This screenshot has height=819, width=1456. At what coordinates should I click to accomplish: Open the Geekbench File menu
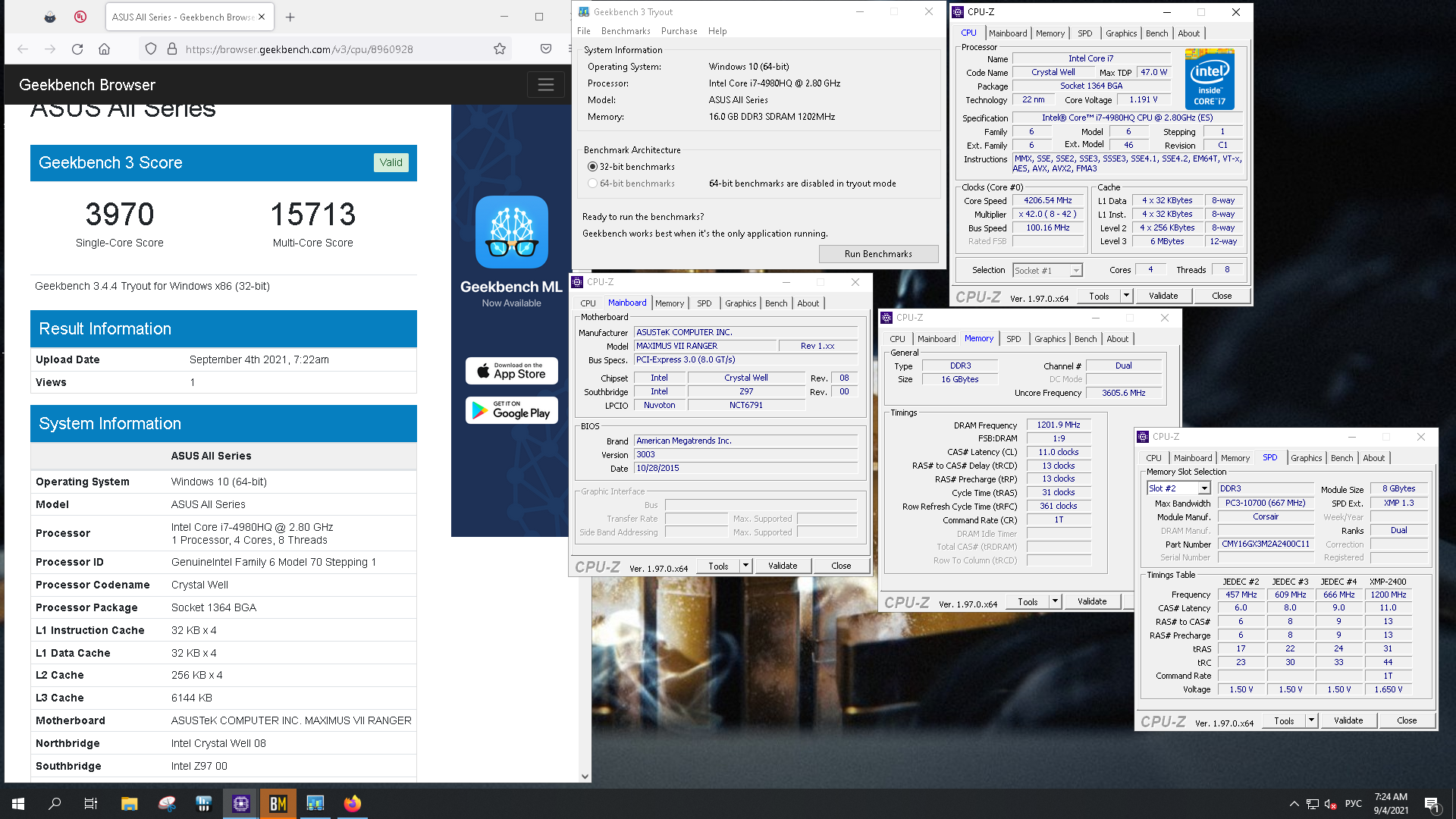584,31
